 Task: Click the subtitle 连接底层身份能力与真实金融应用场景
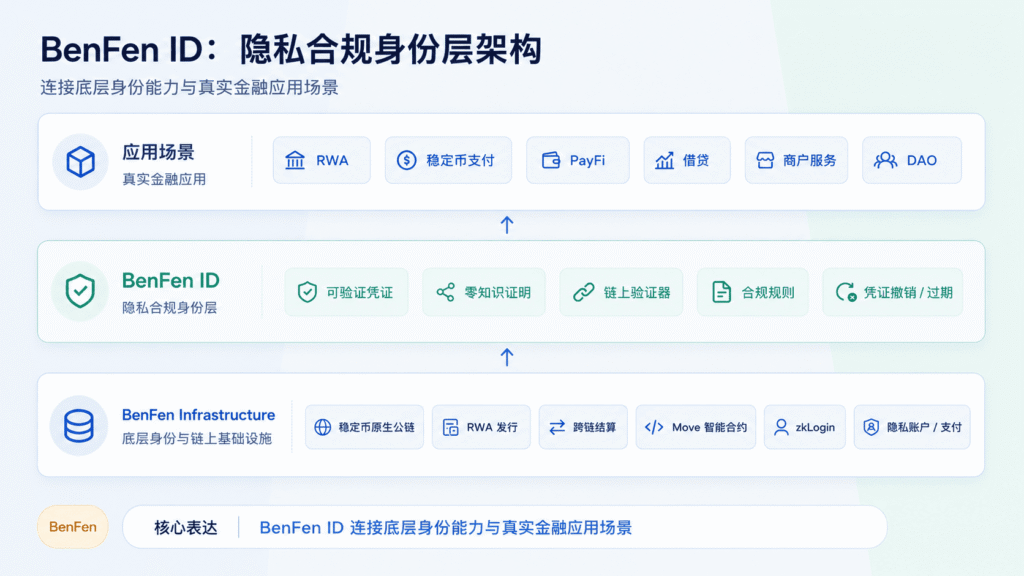189,88
